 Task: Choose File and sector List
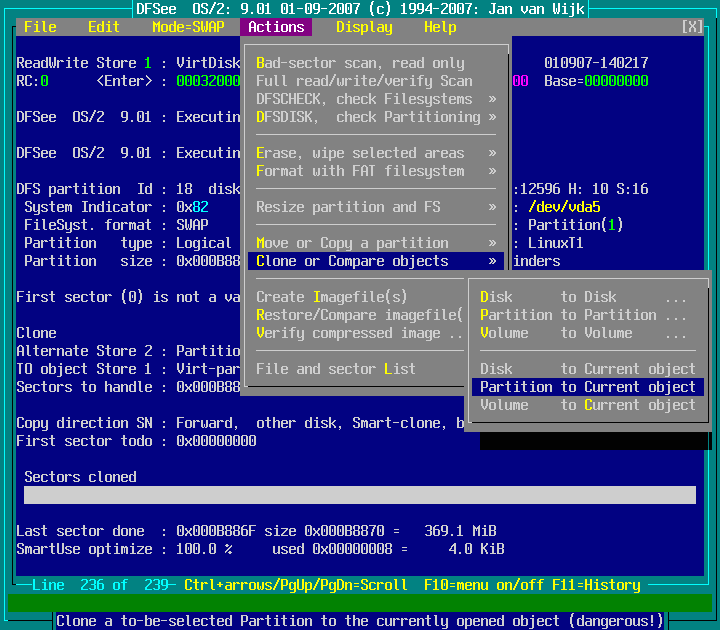click(336, 369)
